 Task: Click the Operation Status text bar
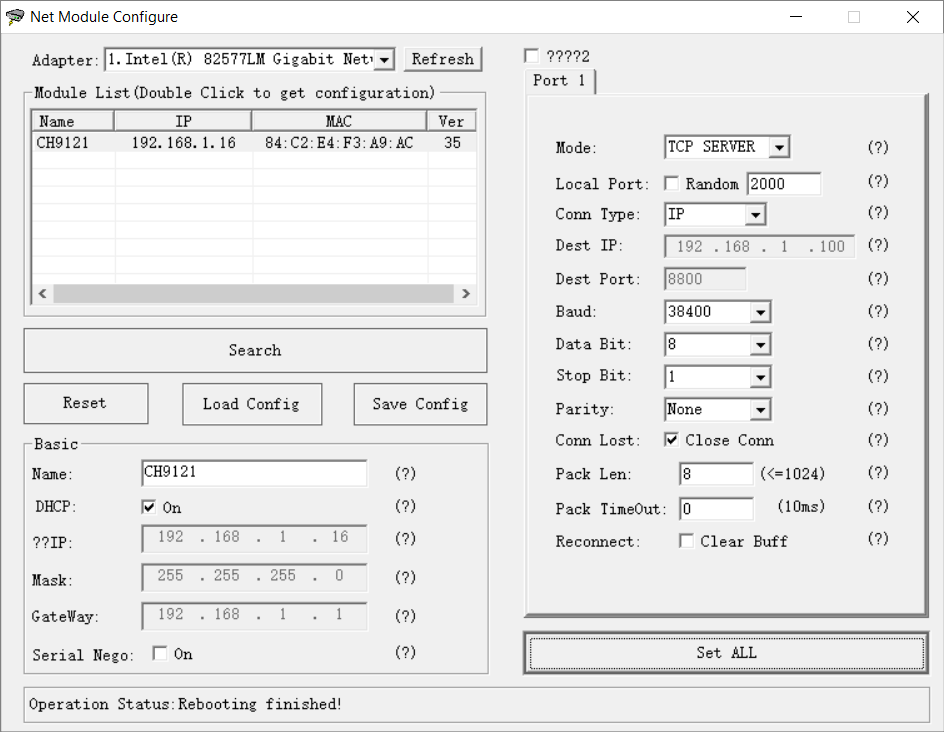point(477,704)
